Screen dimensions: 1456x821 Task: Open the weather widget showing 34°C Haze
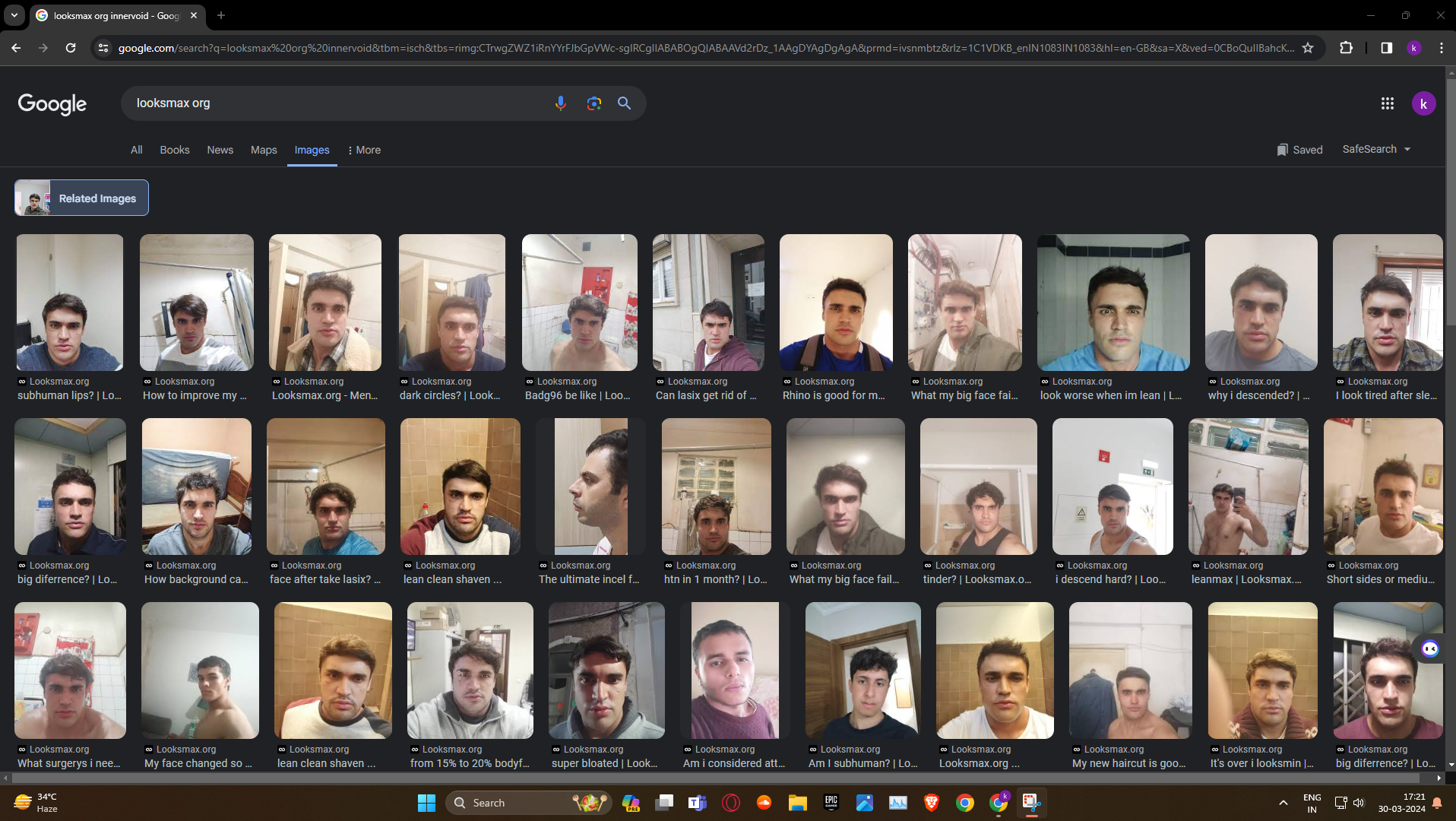[x=35, y=803]
